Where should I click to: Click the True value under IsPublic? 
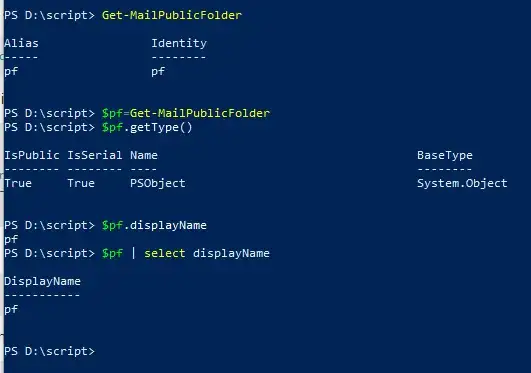coord(18,184)
